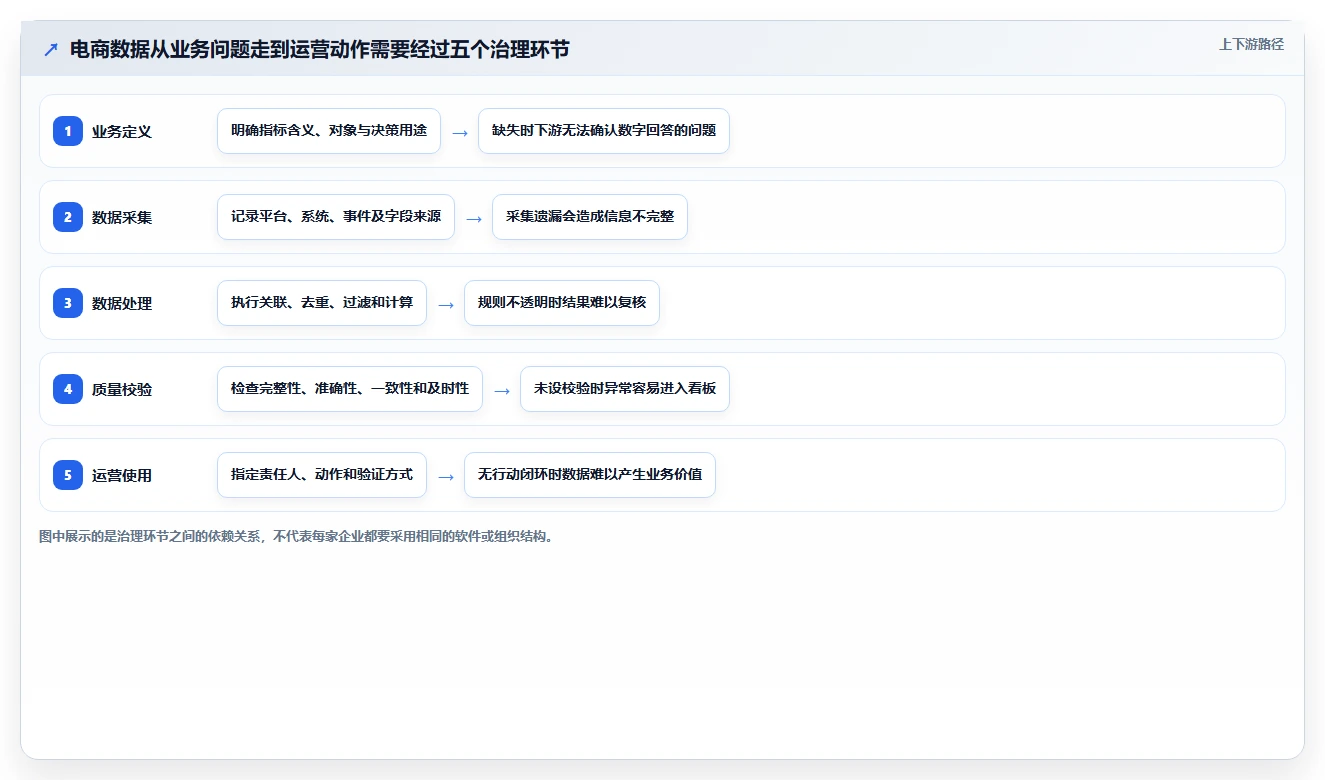The height and width of the screenshot is (780, 1325).
Task: Click the arrow in the 数据处理 row
Action: (446, 305)
